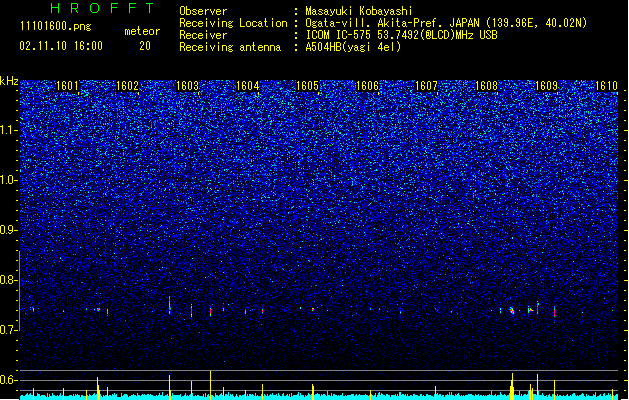Viewport: 629px width, 400px height.
Task: Click the tallest yellow spike near 1604
Action: (x=211, y=386)
